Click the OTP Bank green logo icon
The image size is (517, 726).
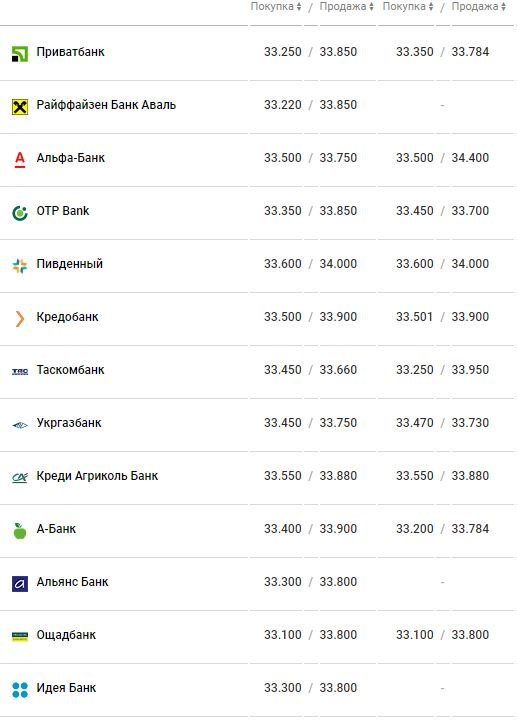20,213
